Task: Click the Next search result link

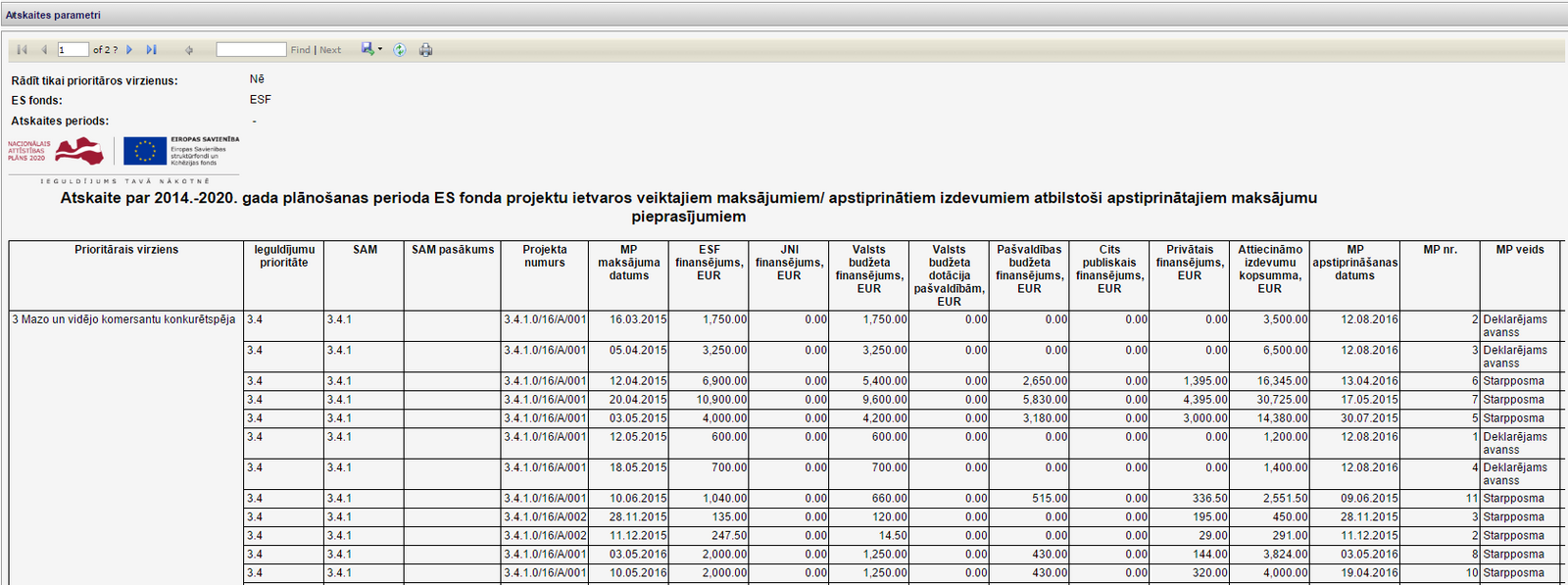Action: point(330,50)
